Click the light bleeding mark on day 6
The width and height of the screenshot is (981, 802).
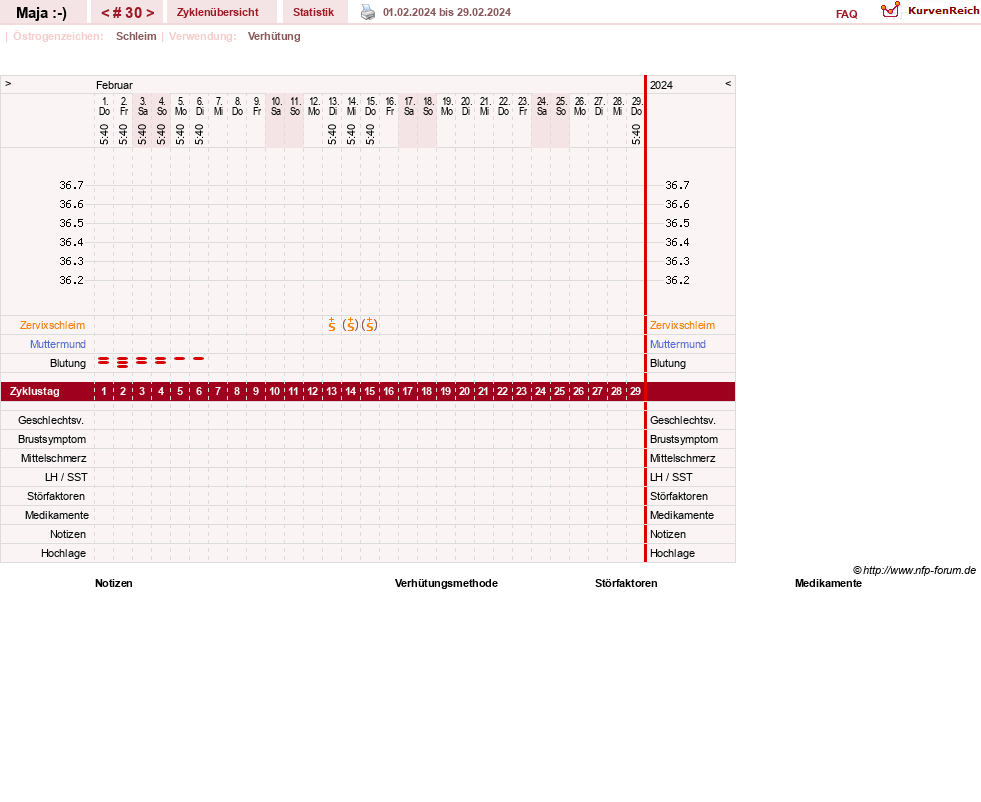199,358
